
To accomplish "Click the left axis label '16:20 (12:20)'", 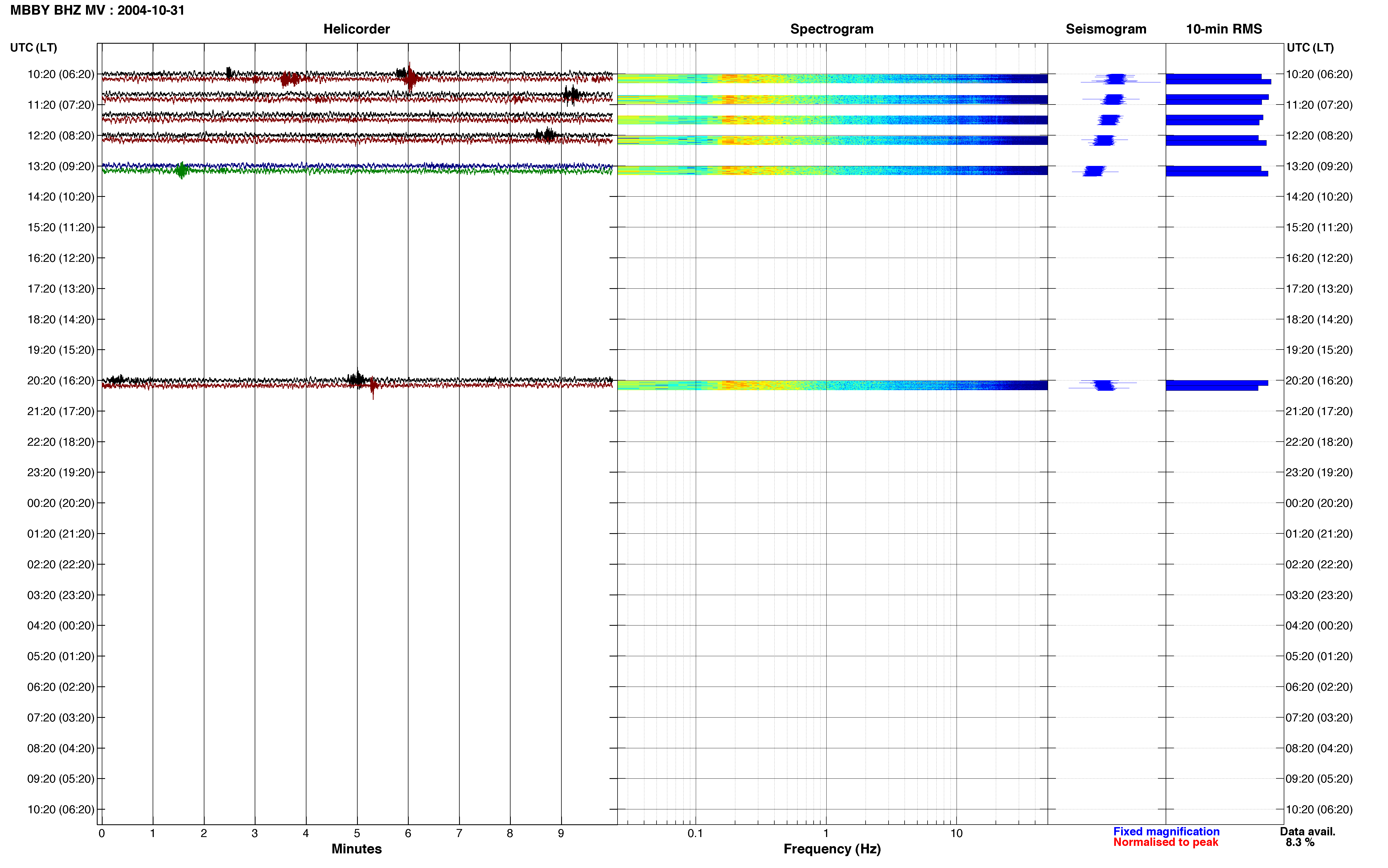I will click(x=61, y=258).
